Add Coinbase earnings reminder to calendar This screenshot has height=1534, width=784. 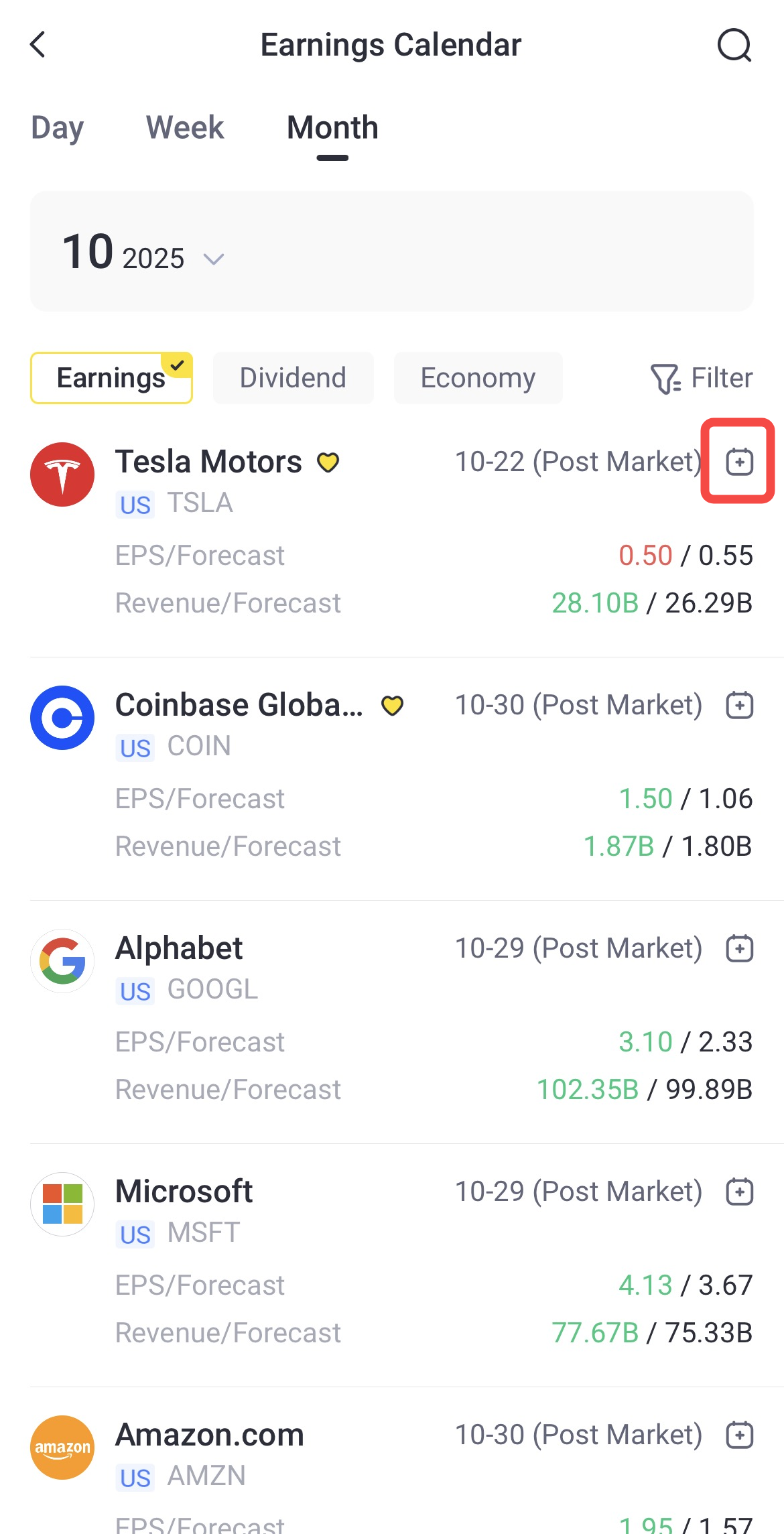(x=740, y=705)
